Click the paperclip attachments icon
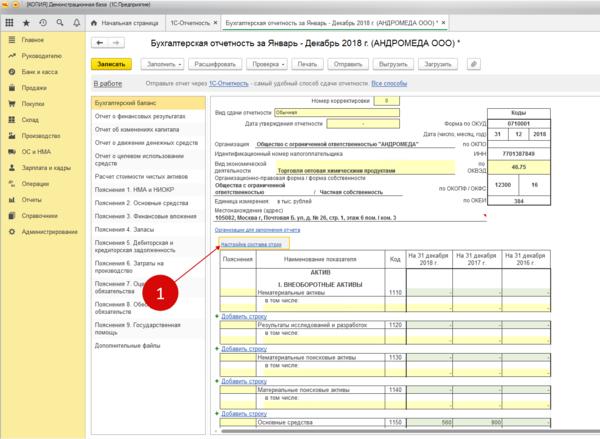 474,64
